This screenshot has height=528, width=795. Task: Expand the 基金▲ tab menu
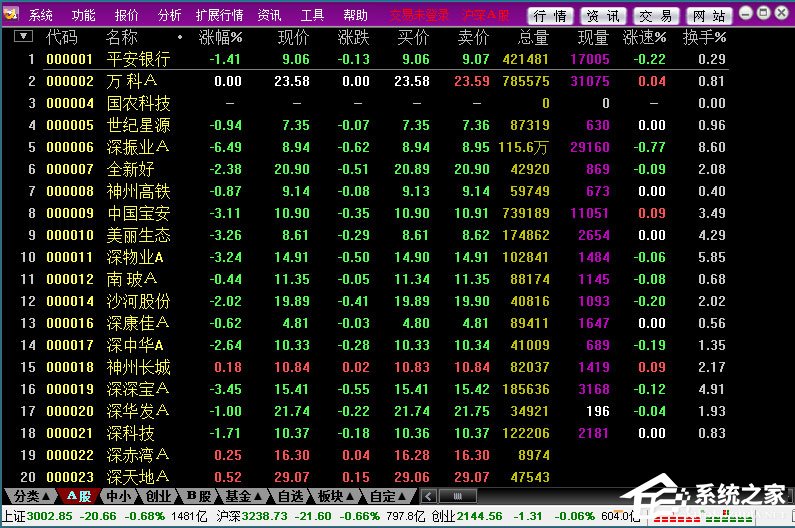(x=244, y=496)
